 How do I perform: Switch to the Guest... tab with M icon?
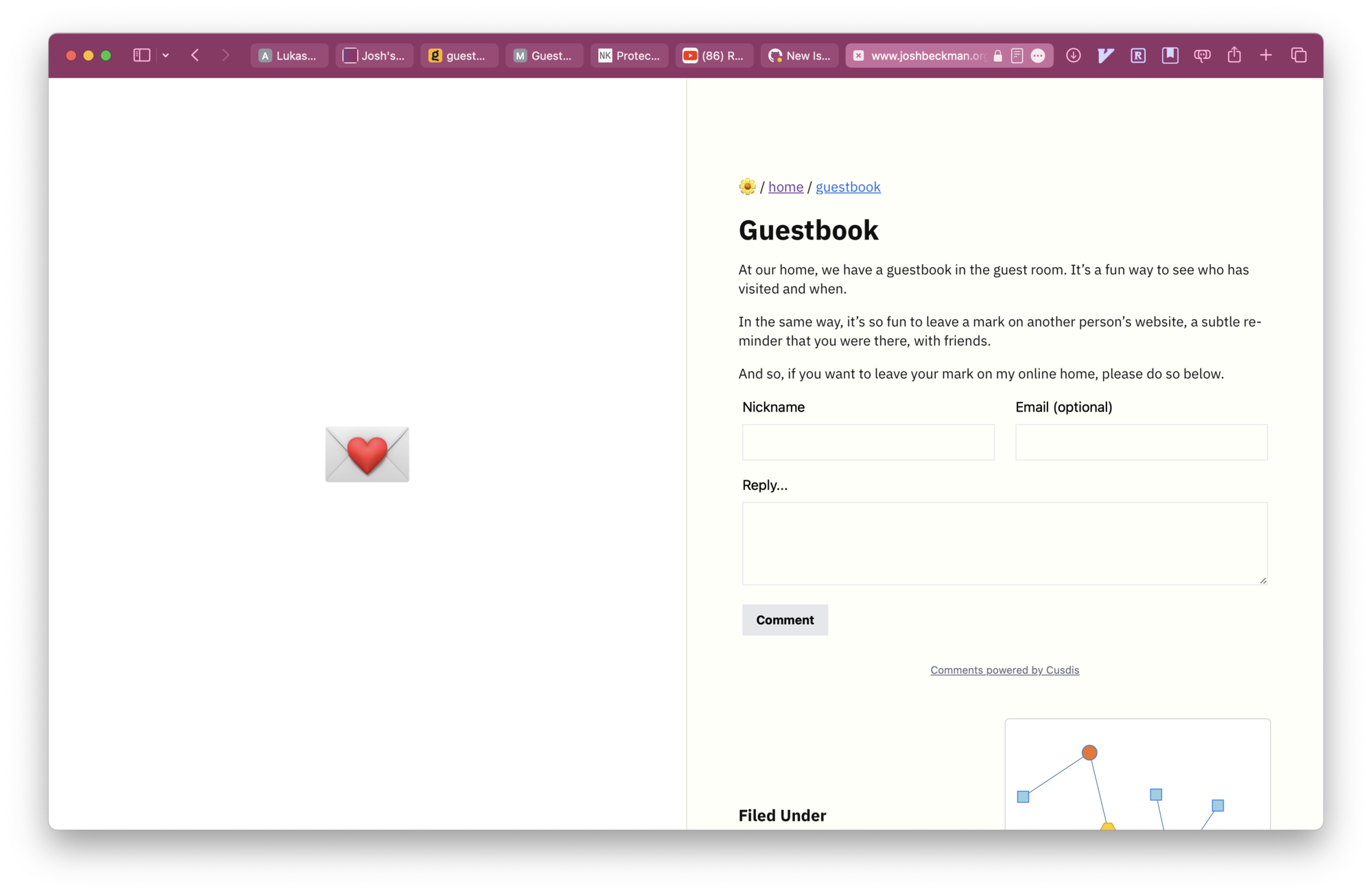(544, 56)
